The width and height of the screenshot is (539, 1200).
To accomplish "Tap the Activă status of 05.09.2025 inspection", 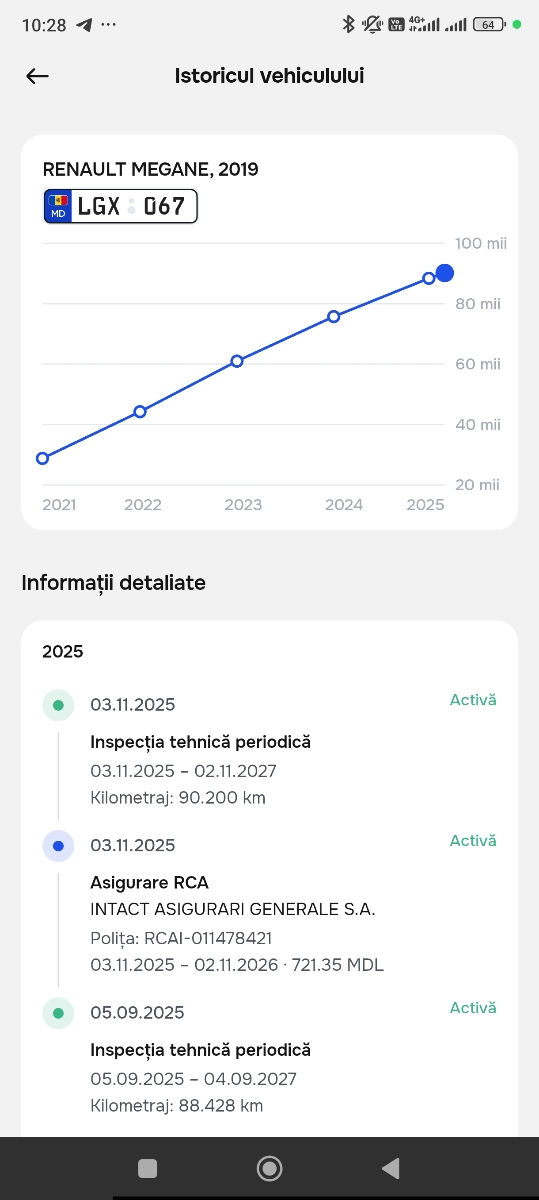I will pyautogui.click(x=473, y=1008).
